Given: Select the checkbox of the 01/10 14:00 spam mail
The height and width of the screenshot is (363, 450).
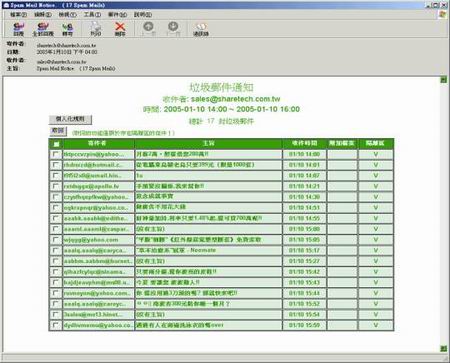Looking at the screenshot, I should [56, 154].
